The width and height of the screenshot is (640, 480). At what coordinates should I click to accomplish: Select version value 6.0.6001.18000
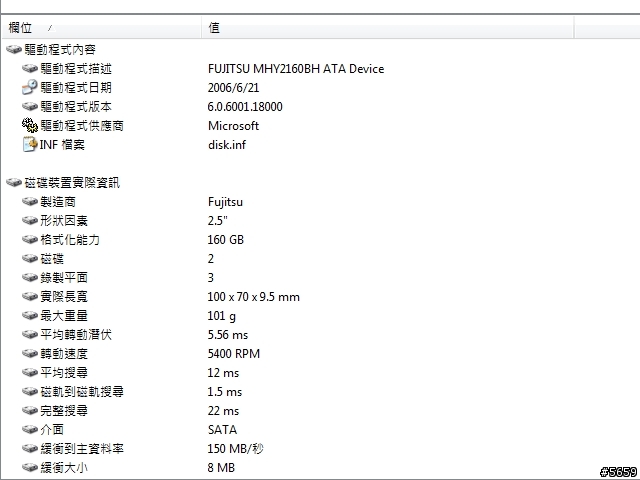click(245, 107)
